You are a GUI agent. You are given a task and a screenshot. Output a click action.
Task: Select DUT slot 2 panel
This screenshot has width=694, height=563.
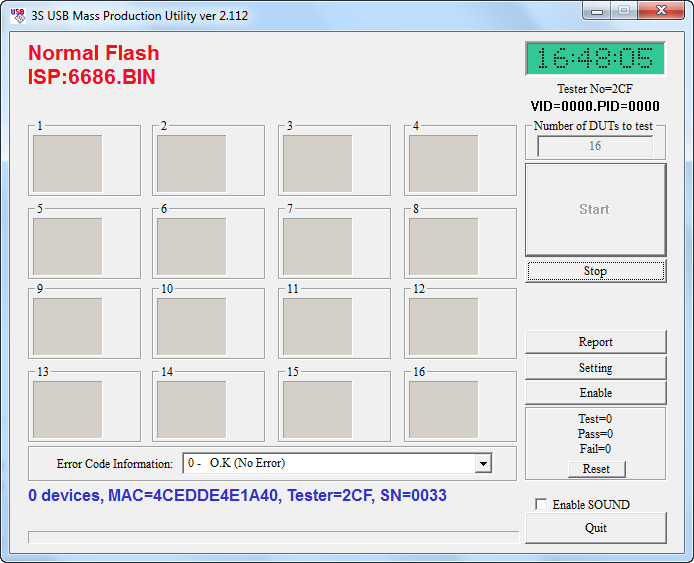[x=208, y=161]
